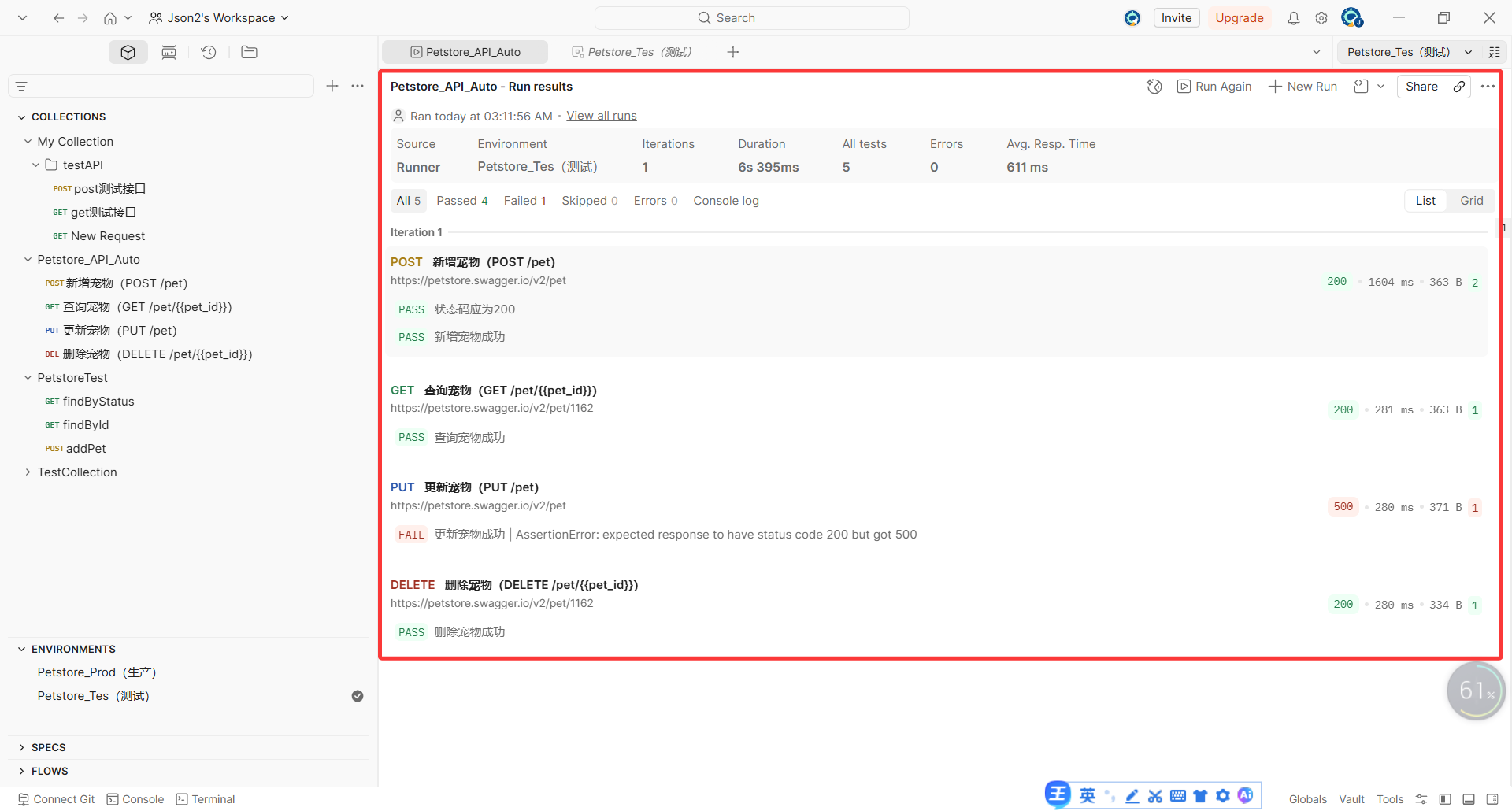Collapse the testAPI folder
1512x811 pixels.
point(36,165)
